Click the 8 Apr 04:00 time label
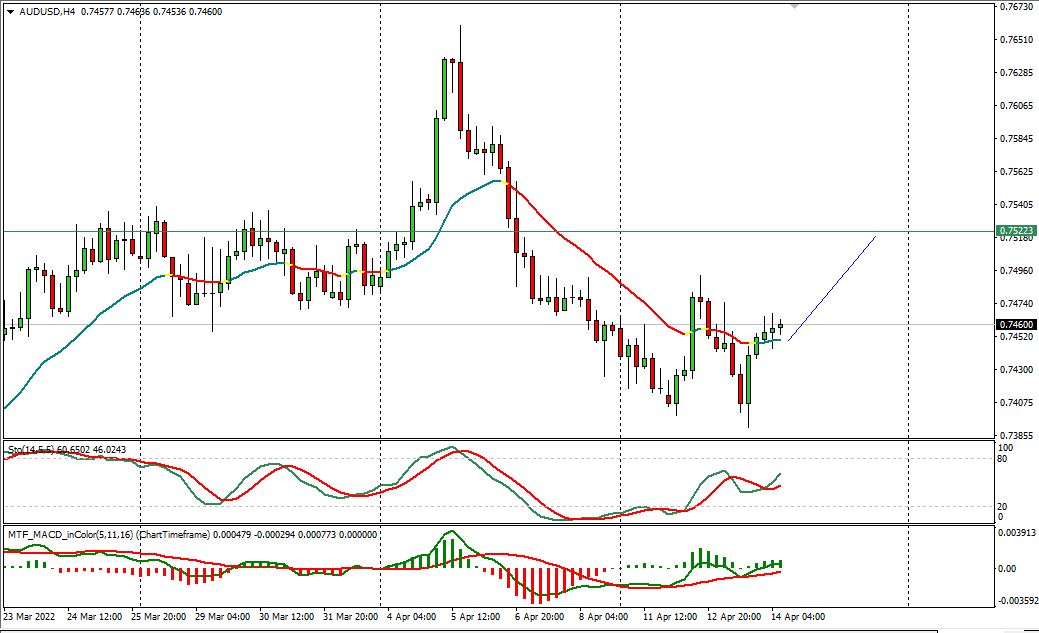 pos(604,616)
